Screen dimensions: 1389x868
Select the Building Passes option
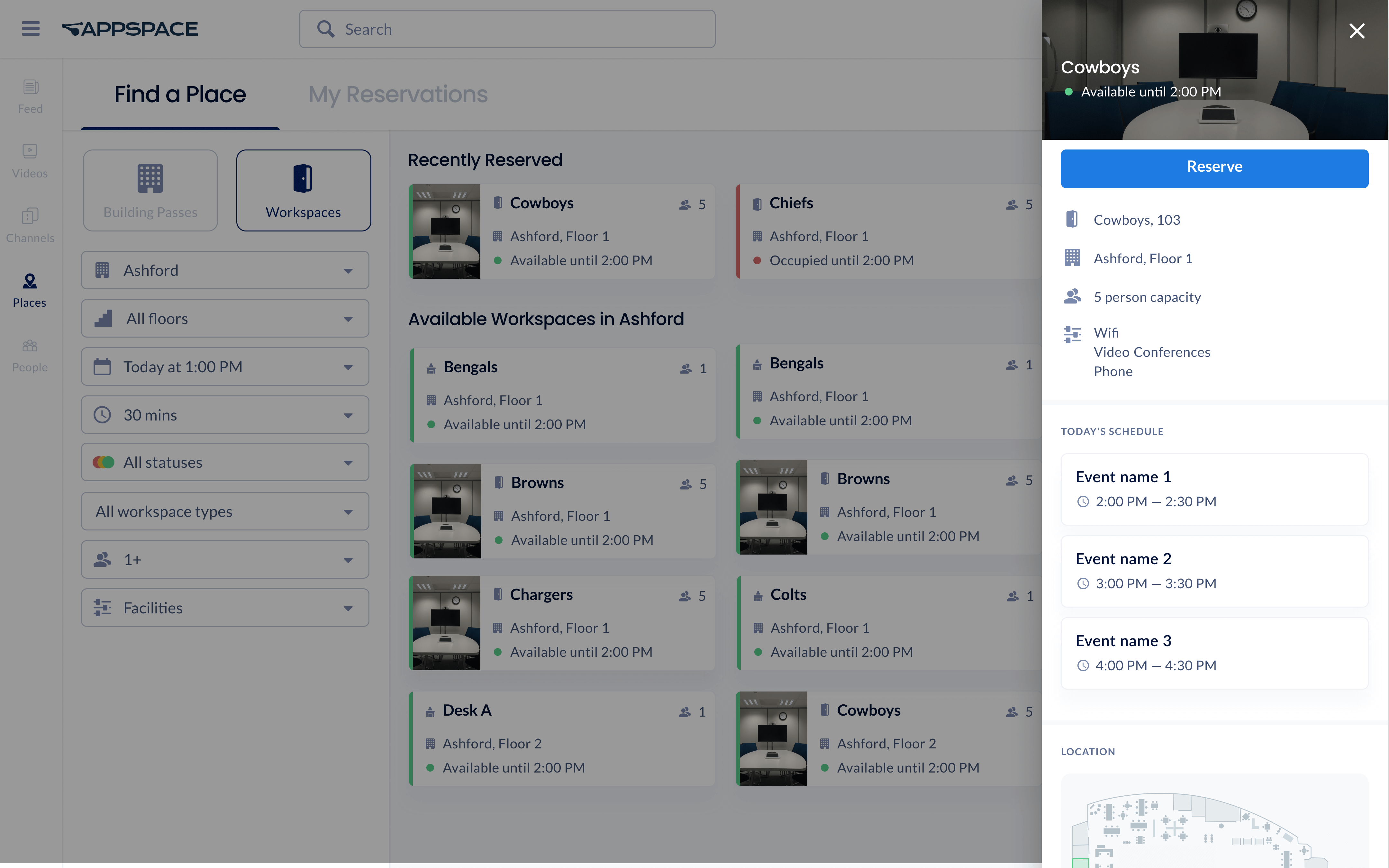[150, 191]
